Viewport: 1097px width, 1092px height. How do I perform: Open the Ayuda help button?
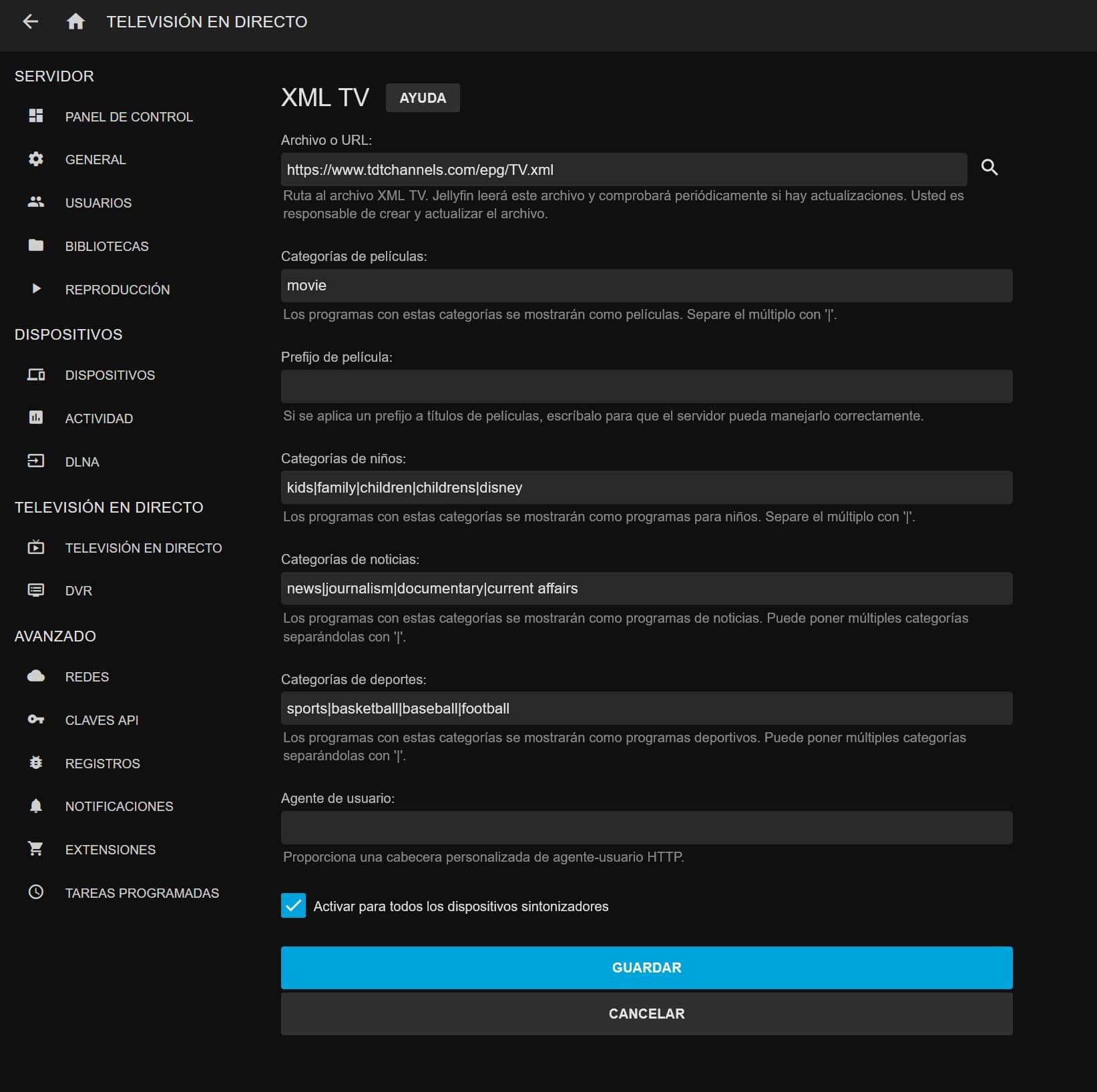point(422,98)
